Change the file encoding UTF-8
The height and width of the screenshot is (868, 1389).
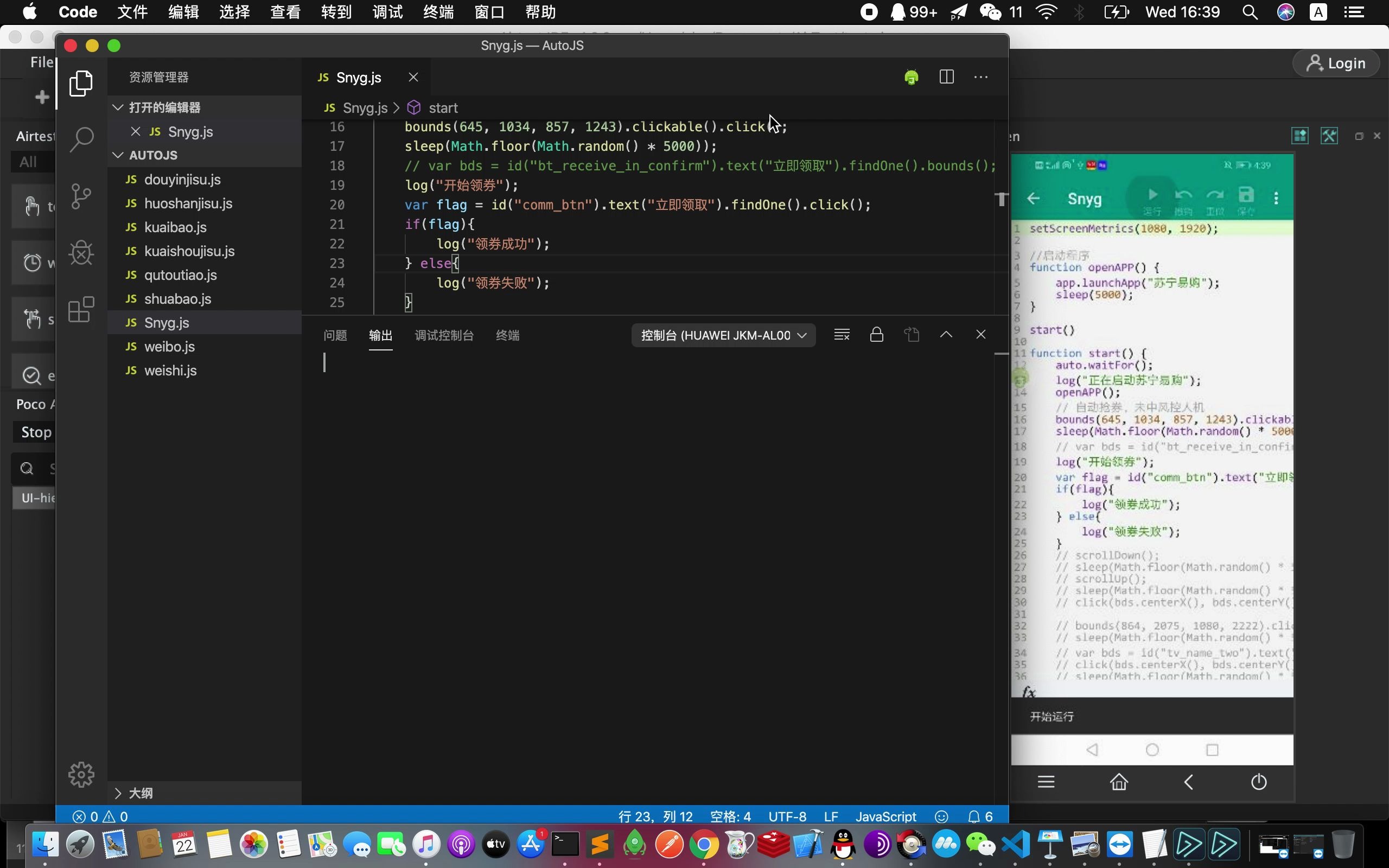(787, 816)
